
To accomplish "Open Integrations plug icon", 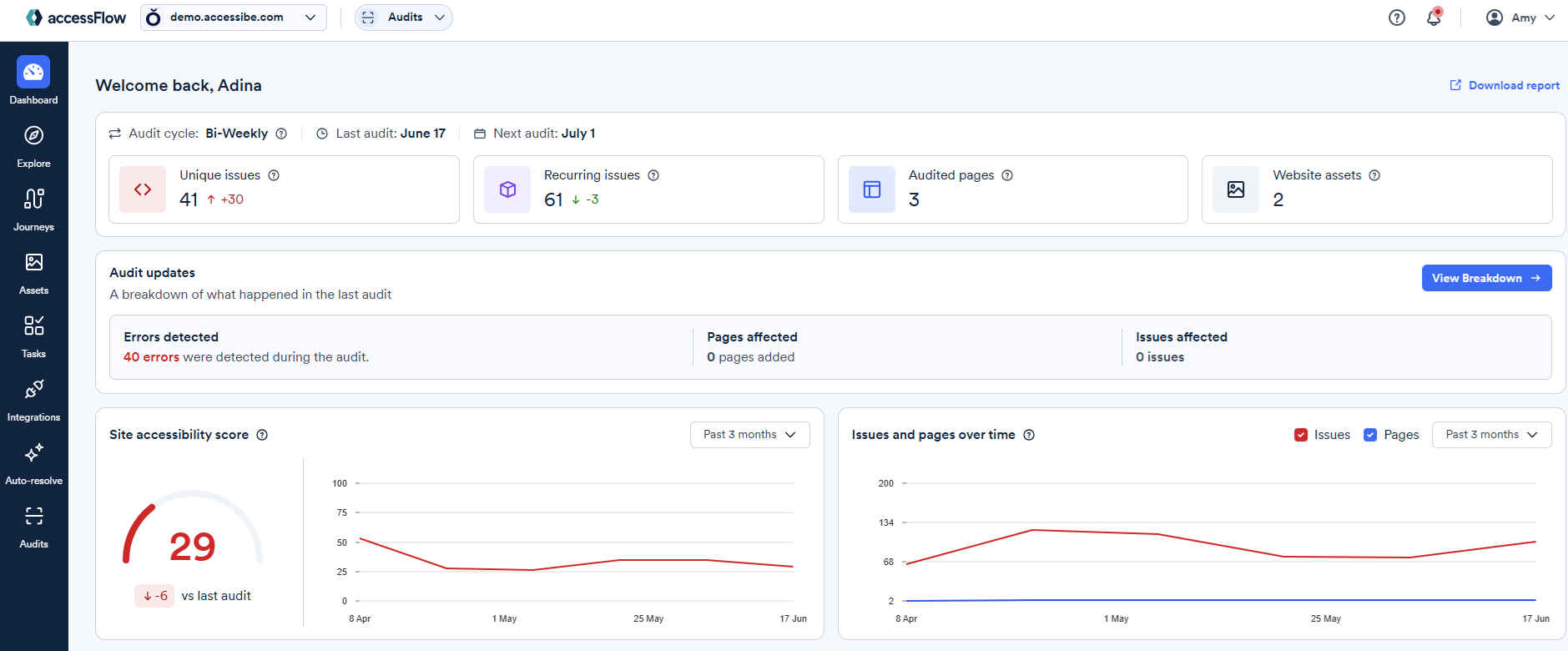I will [33, 389].
